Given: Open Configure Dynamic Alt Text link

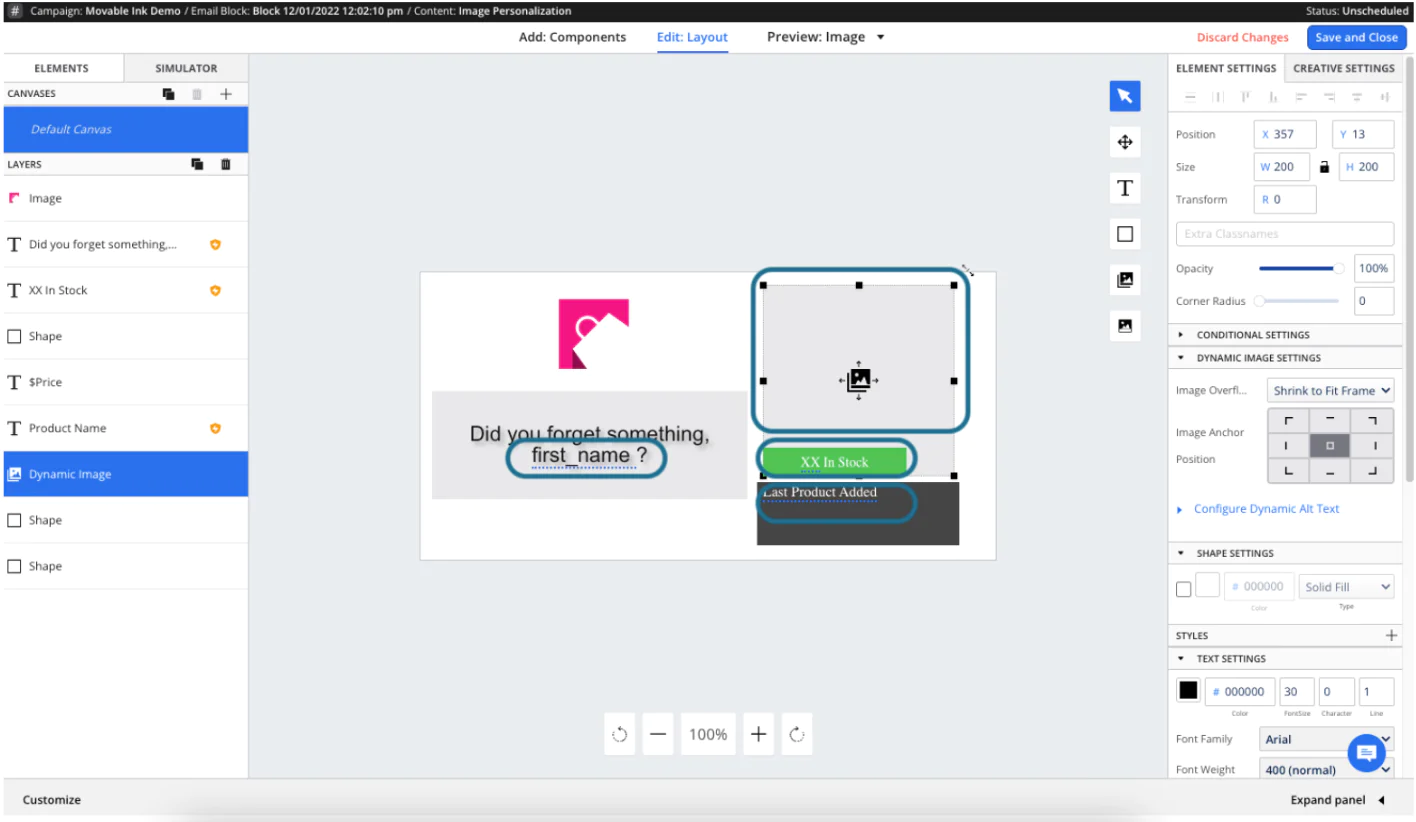Looking at the screenshot, I should click(1266, 508).
